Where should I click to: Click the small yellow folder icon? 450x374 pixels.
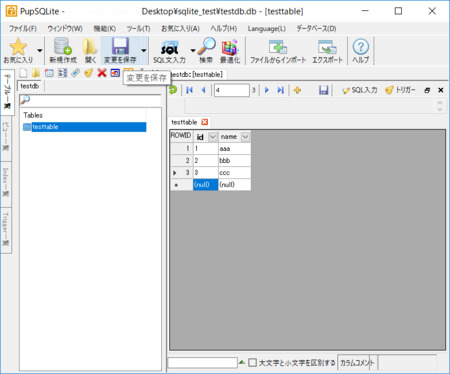[36, 73]
